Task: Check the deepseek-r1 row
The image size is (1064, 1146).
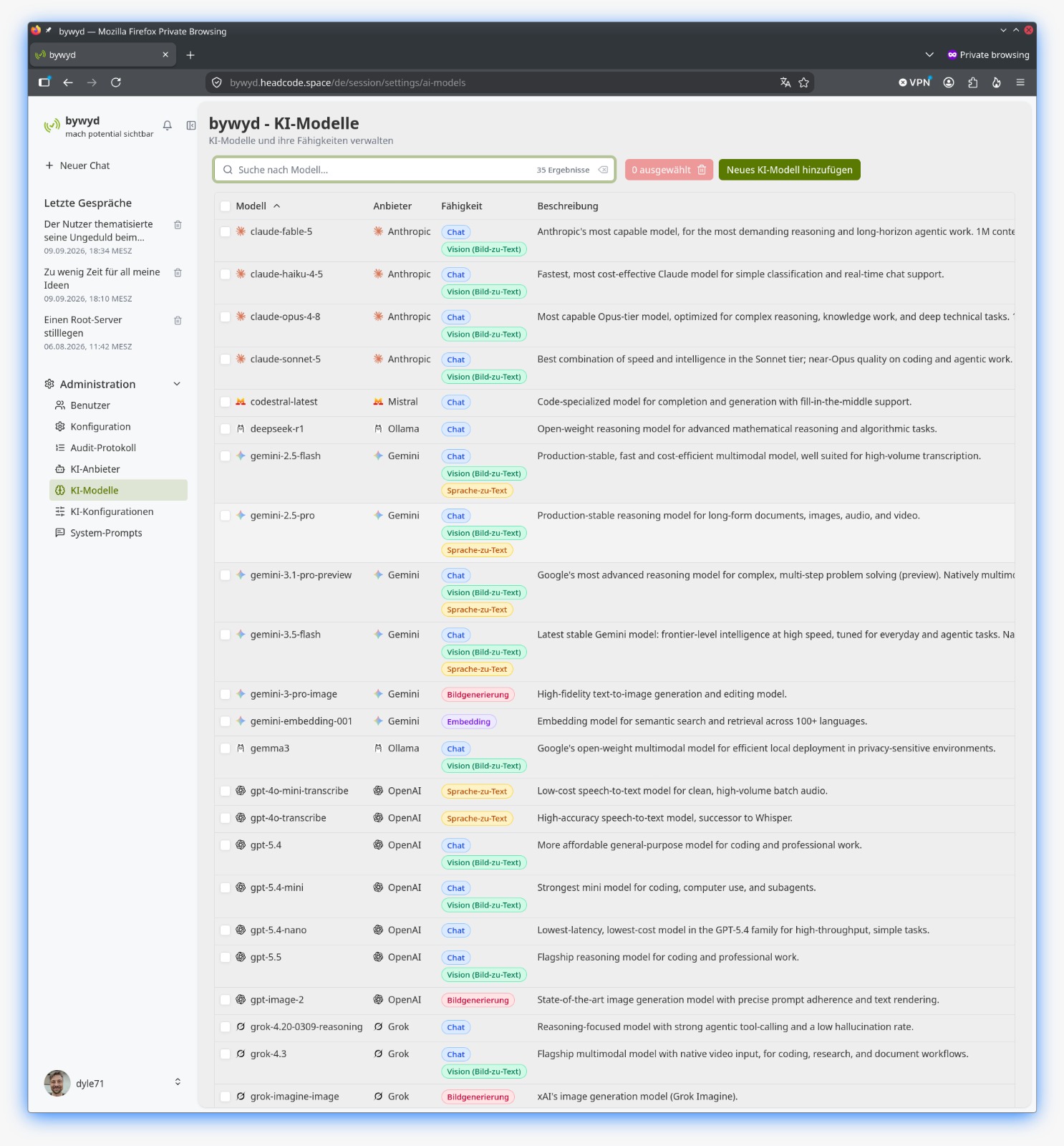Action: pyautogui.click(x=226, y=430)
